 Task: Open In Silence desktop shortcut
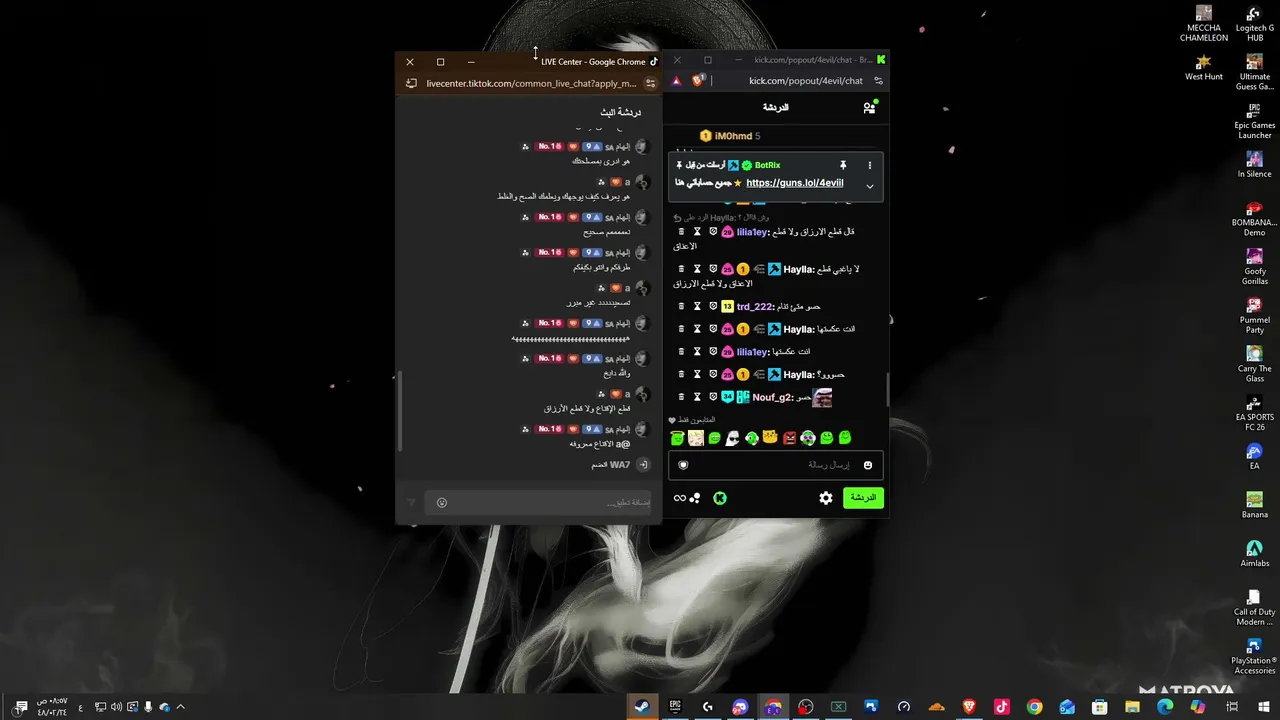pos(1255,164)
